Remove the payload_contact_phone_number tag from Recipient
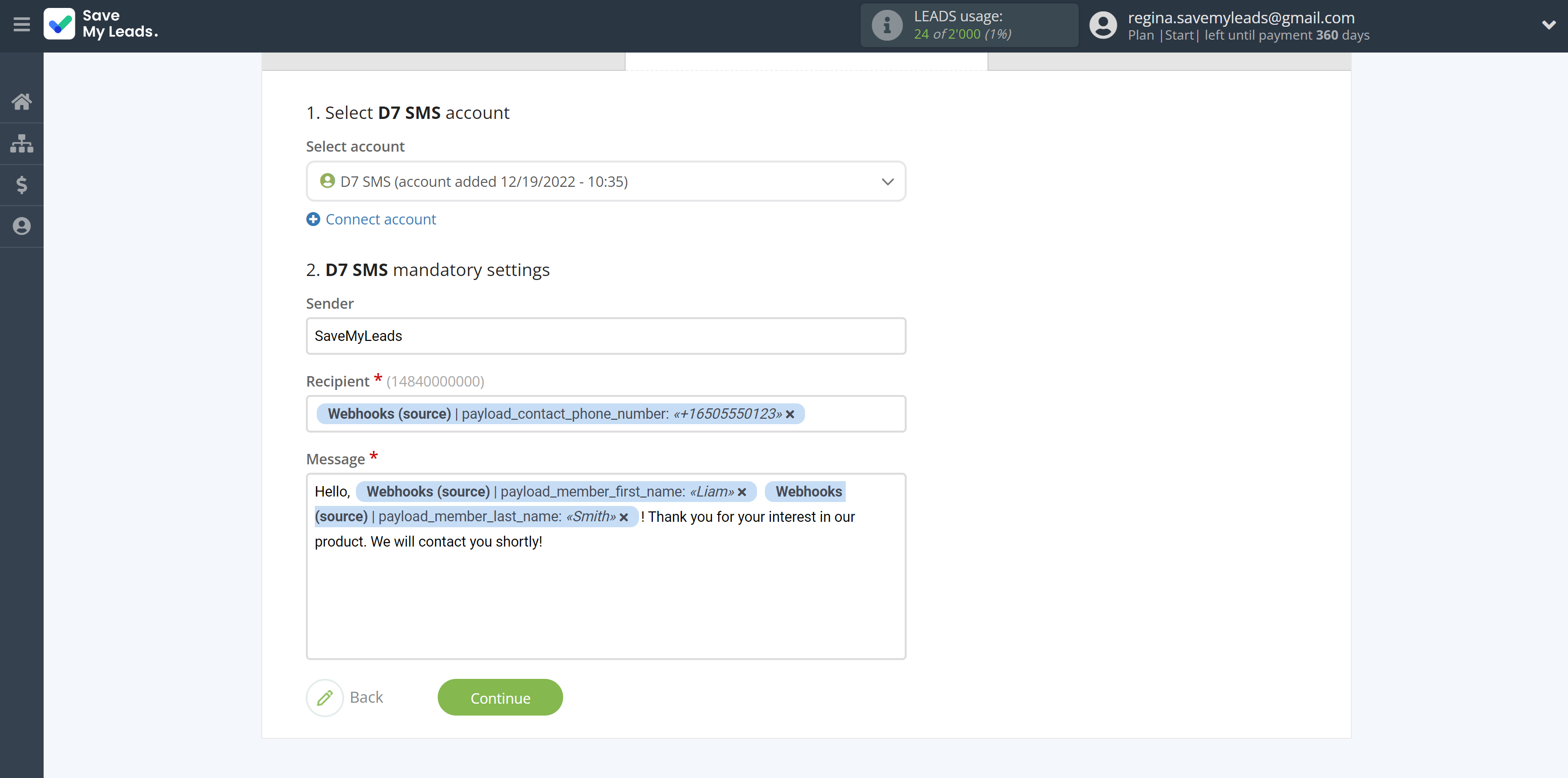The width and height of the screenshot is (1568, 778). 790,414
